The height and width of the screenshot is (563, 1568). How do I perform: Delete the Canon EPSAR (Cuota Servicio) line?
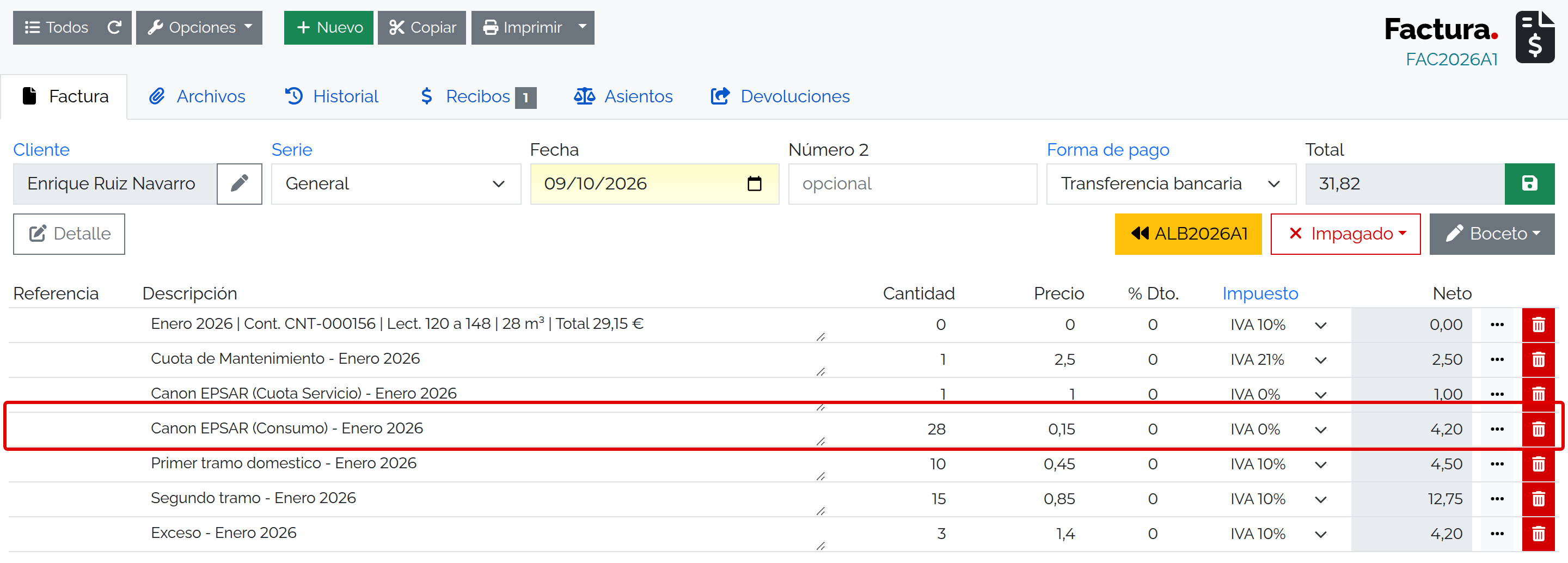pos(1538,394)
